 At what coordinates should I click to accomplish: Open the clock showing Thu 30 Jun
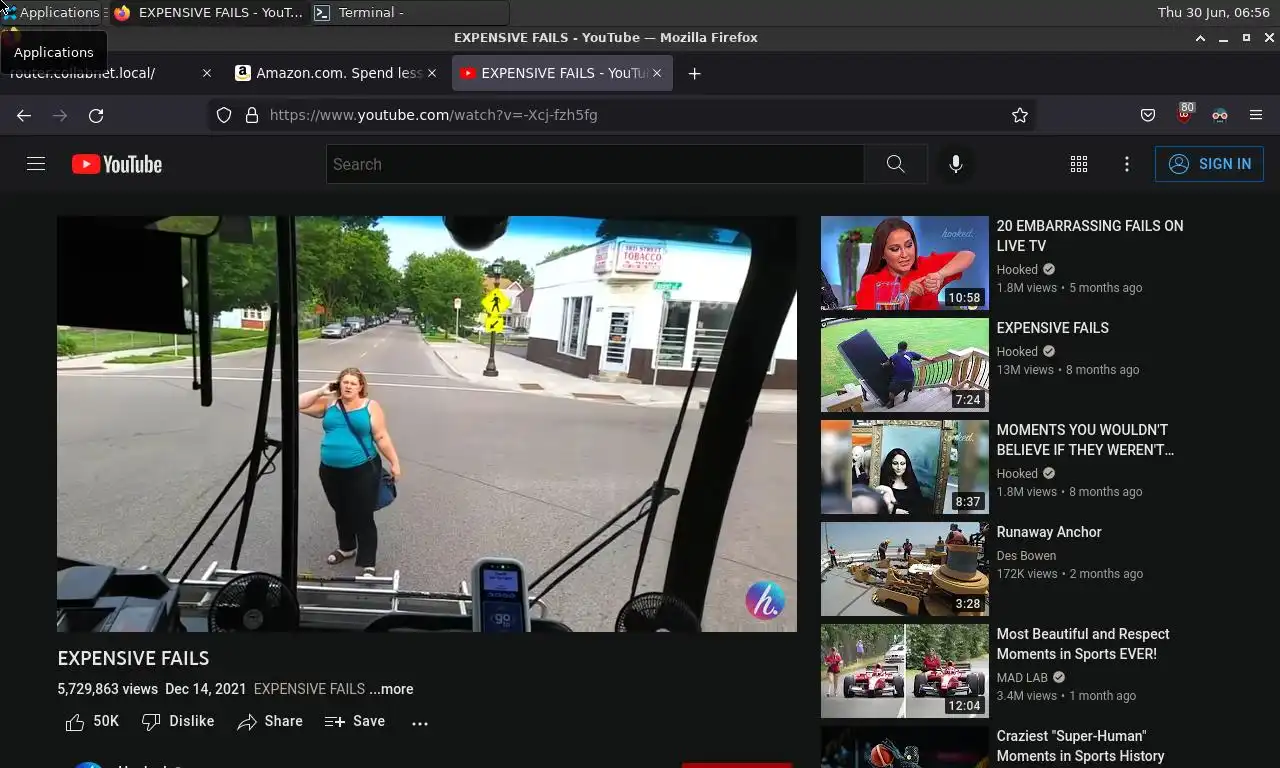tap(1213, 12)
